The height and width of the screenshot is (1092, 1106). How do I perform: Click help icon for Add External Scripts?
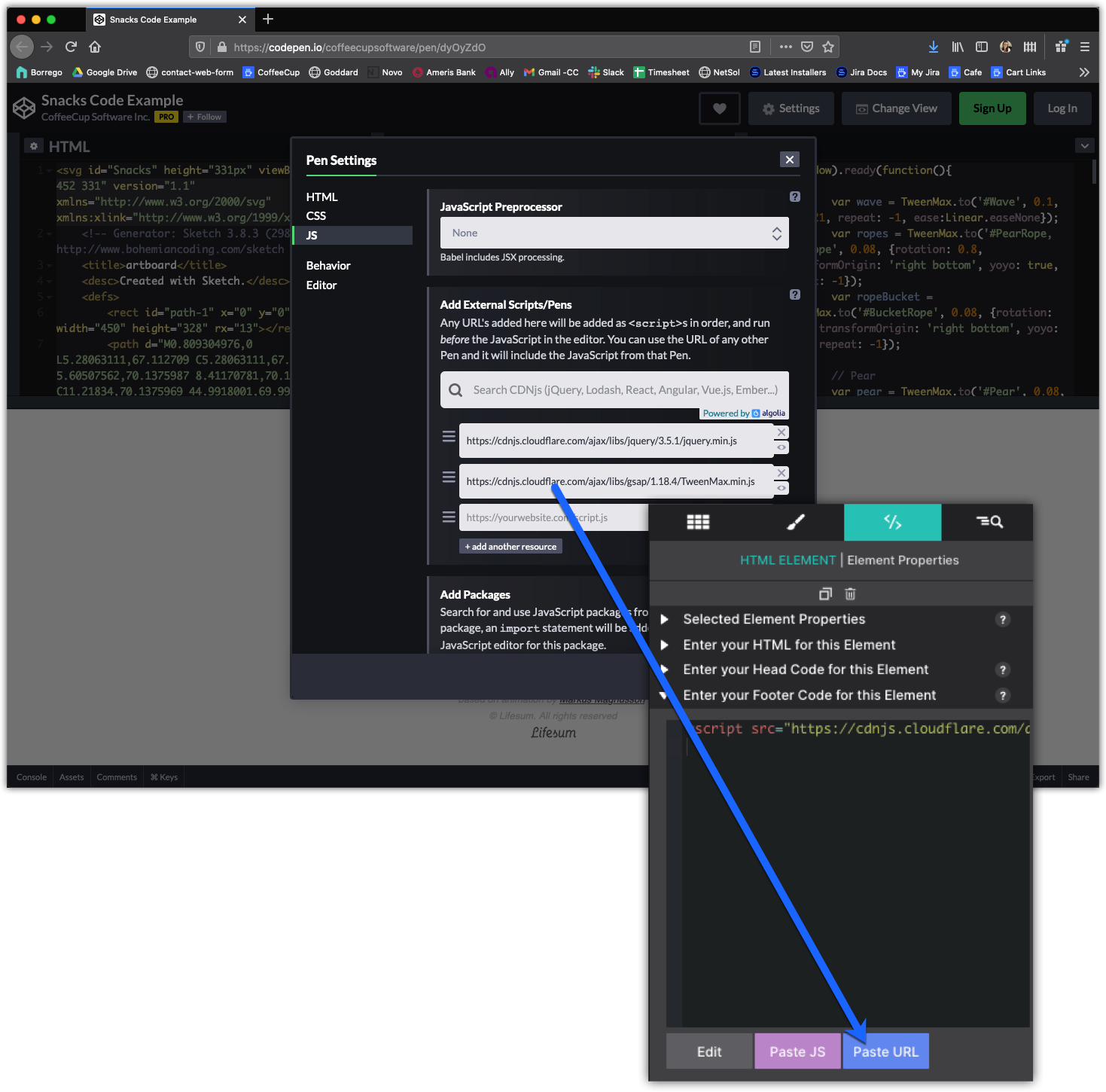pos(795,294)
